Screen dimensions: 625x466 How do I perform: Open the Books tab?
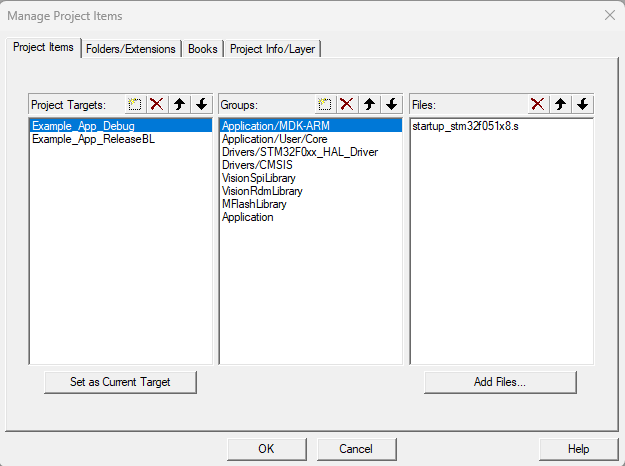coord(203,49)
